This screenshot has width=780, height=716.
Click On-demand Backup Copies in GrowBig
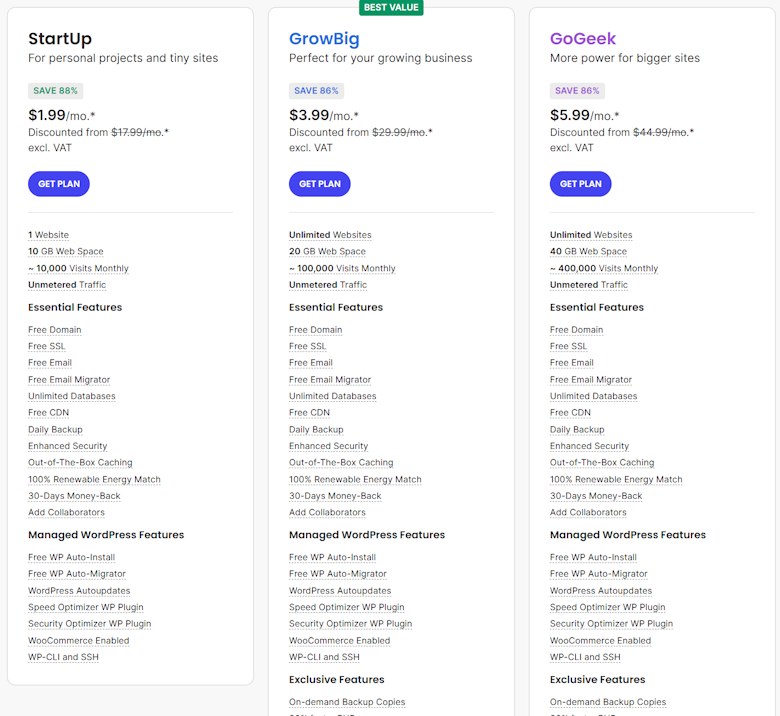(x=347, y=702)
